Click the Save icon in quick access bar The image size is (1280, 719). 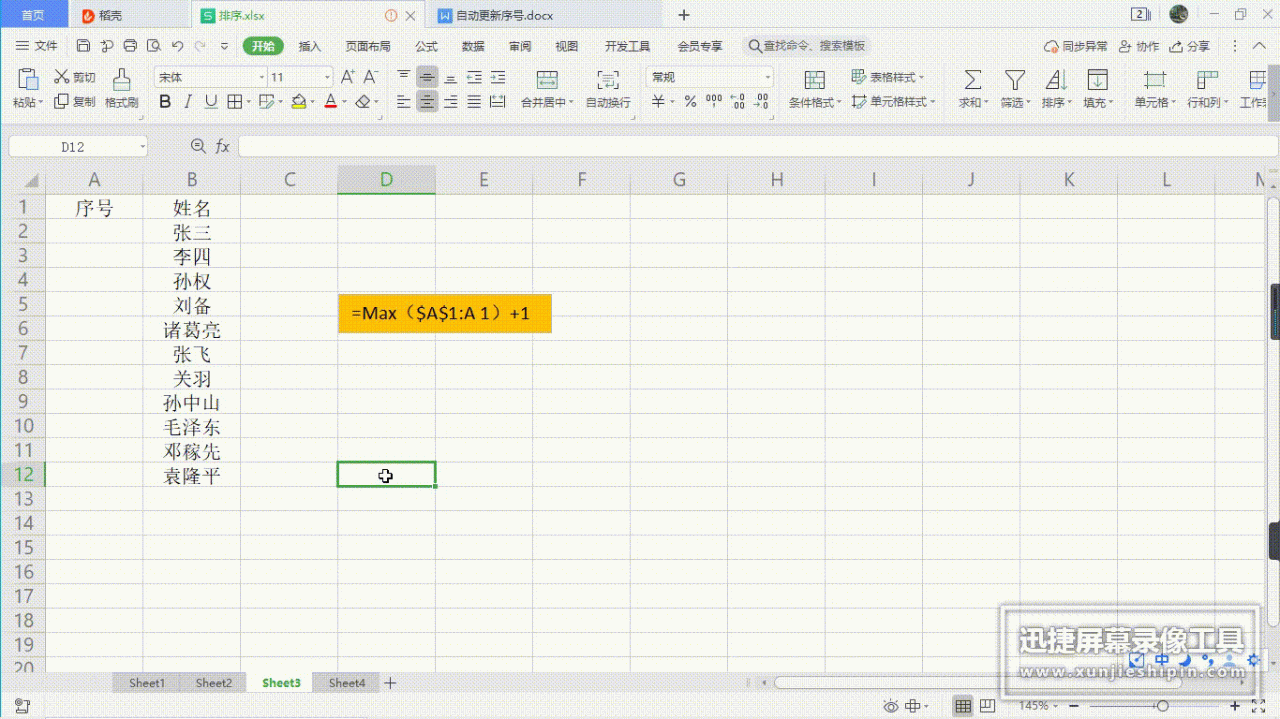[83, 46]
